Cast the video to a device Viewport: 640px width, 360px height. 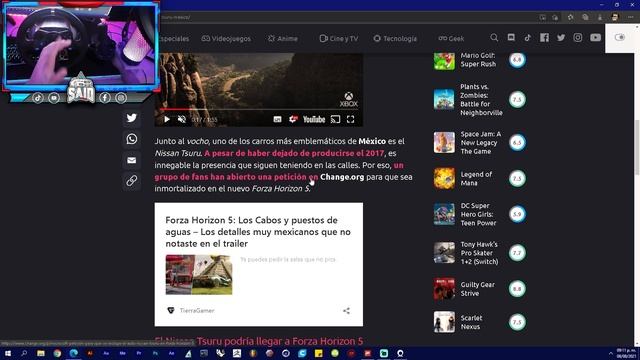click(x=335, y=120)
